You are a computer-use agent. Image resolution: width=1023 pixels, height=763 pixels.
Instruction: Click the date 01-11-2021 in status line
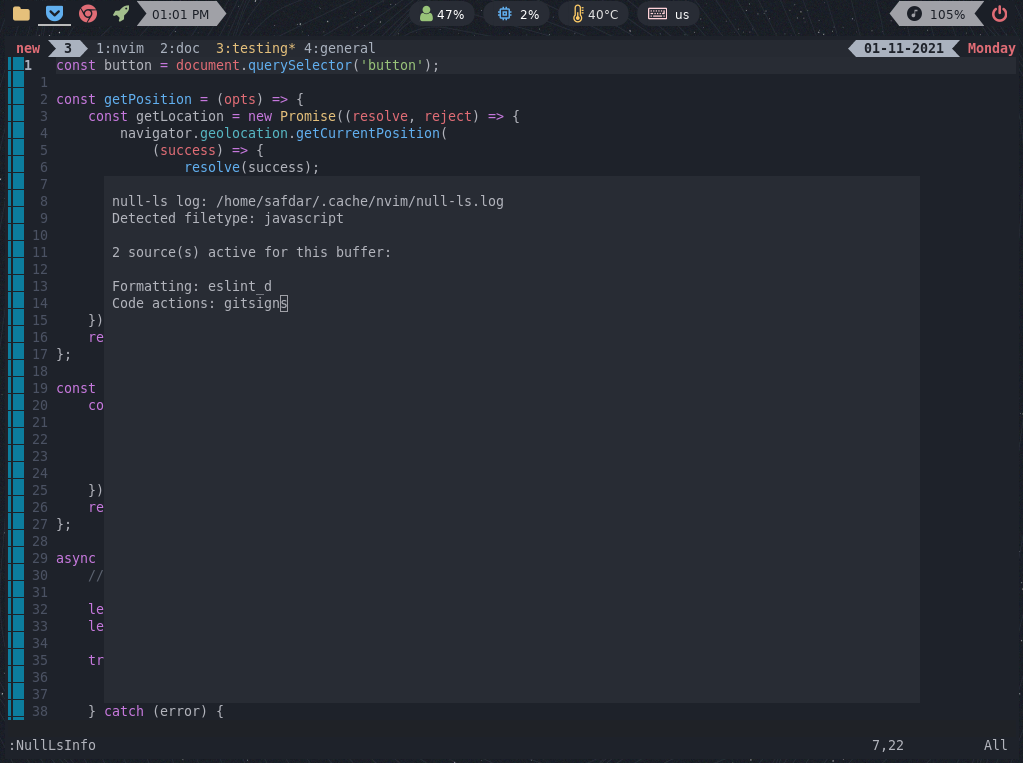(904, 48)
